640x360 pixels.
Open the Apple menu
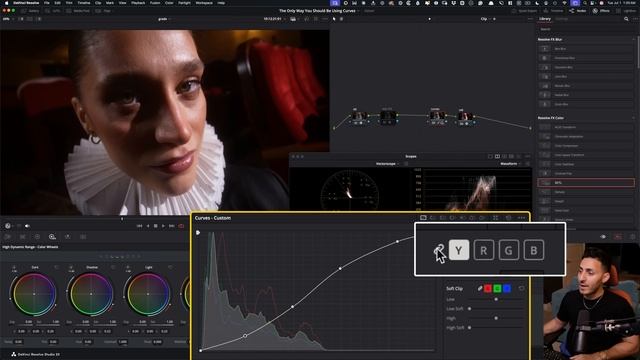[7, 3]
